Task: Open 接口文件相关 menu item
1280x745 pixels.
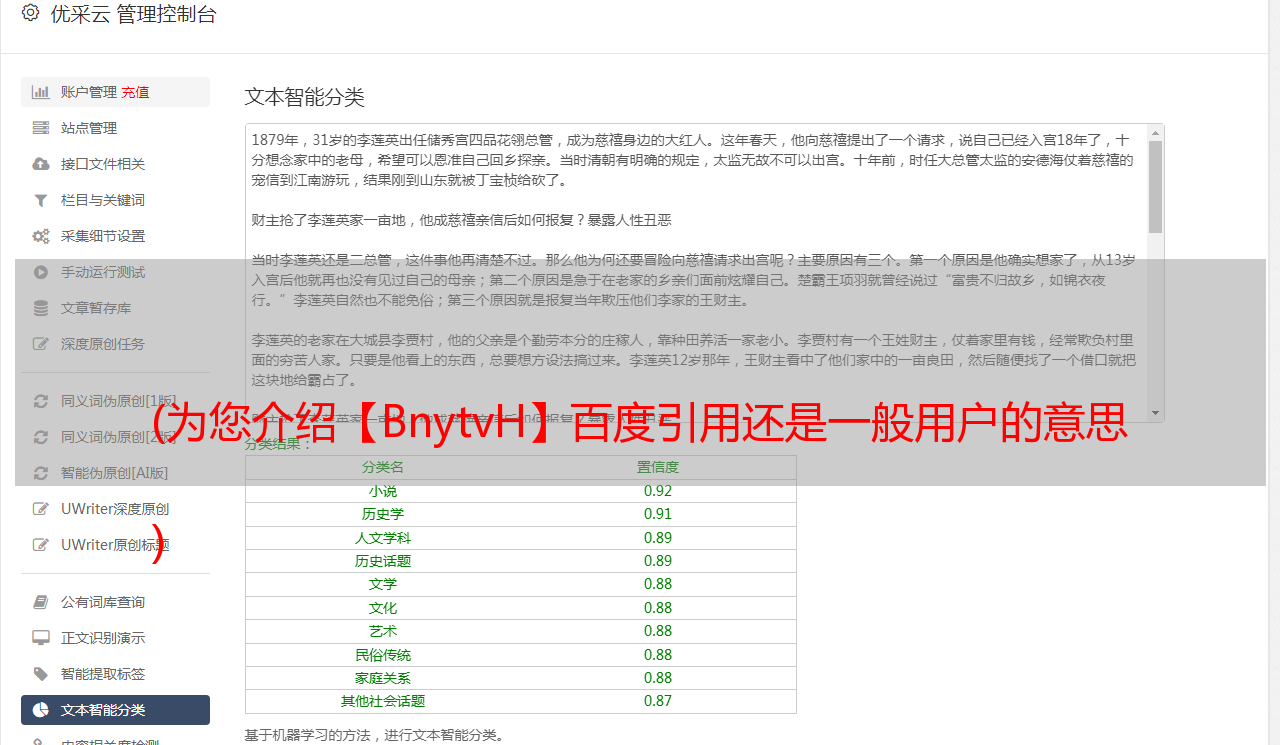Action: tap(115, 164)
